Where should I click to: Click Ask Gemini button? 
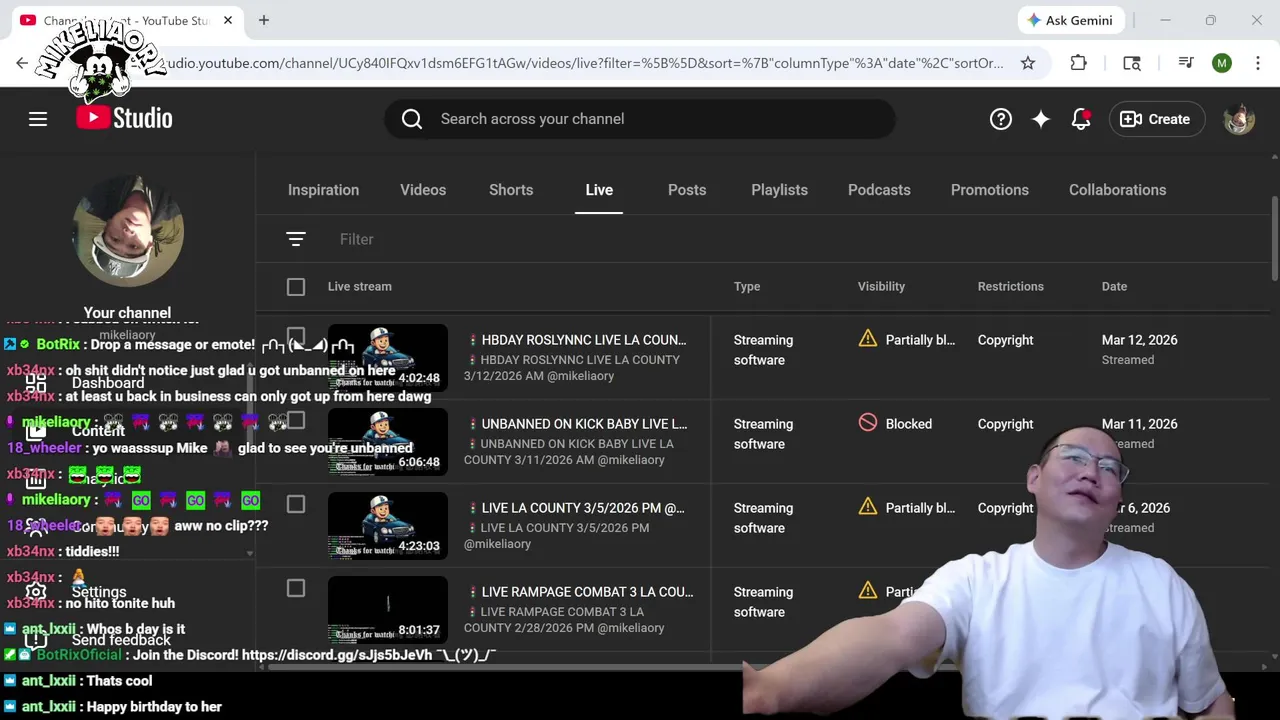(x=1071, y=20)
